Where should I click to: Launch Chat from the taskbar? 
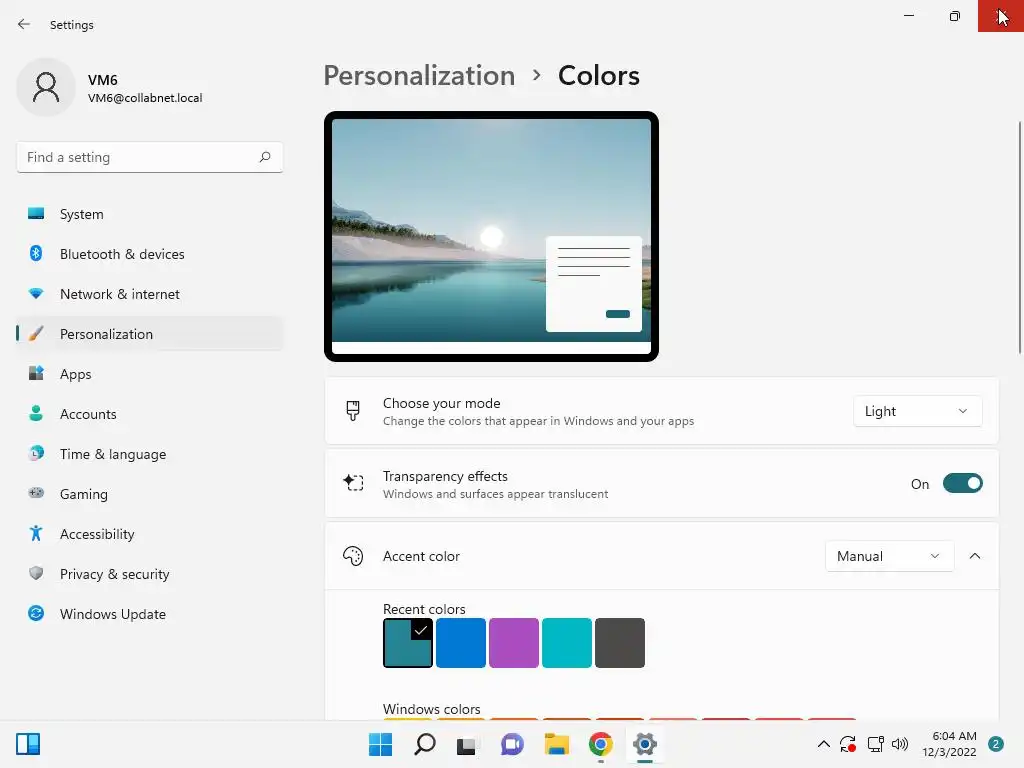(x=512, y=744)
